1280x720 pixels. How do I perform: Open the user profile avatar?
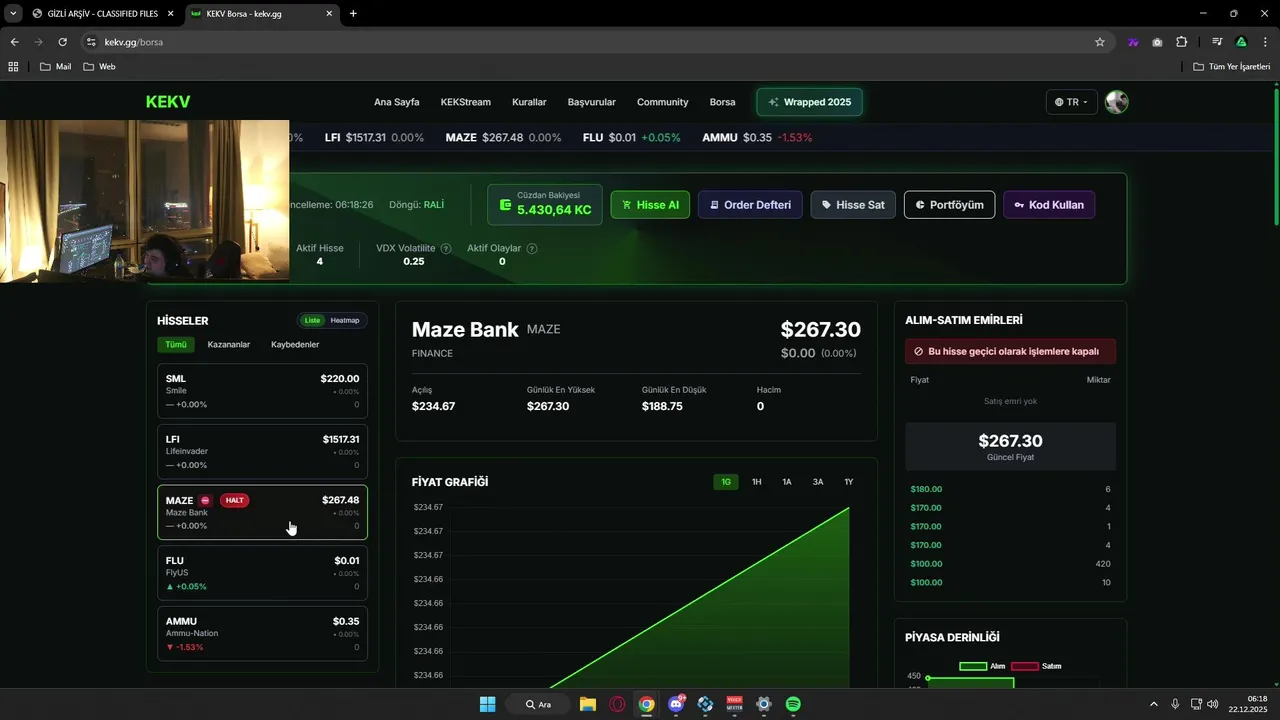tap(1116, 102)
